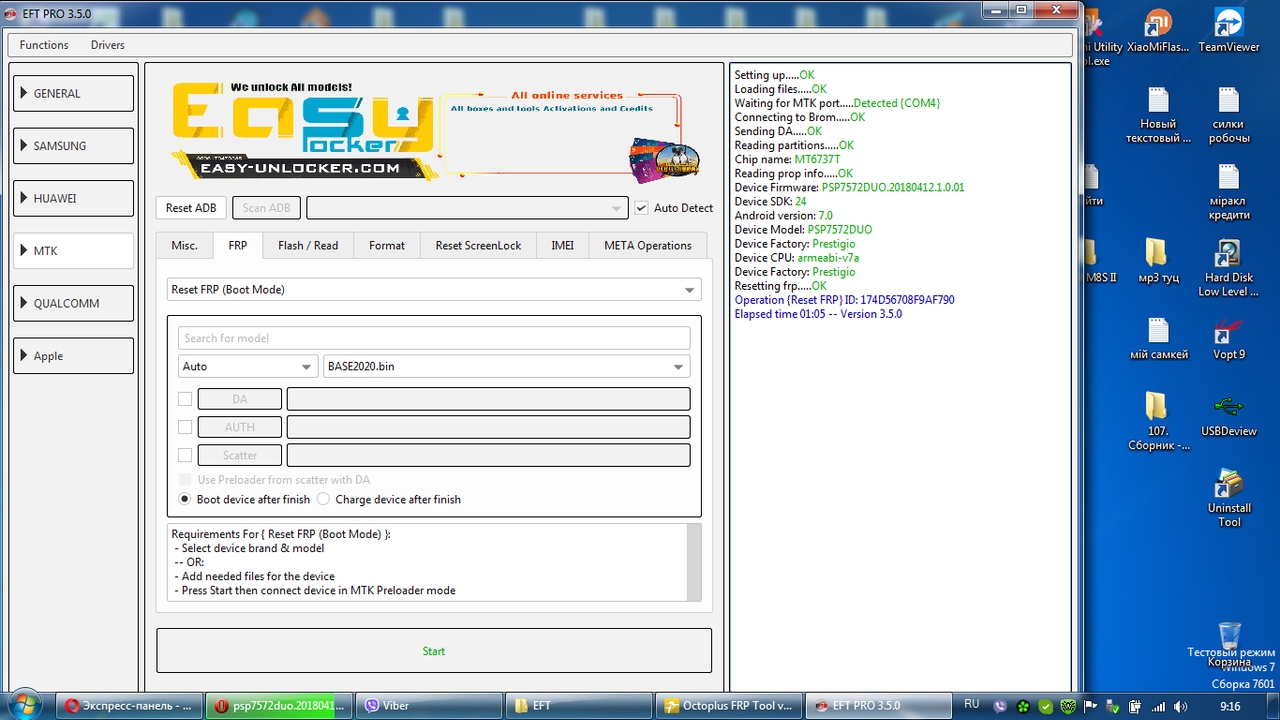Click the DA file path field
Screen dimensions: 1280x720
click(x=489, y=399)
